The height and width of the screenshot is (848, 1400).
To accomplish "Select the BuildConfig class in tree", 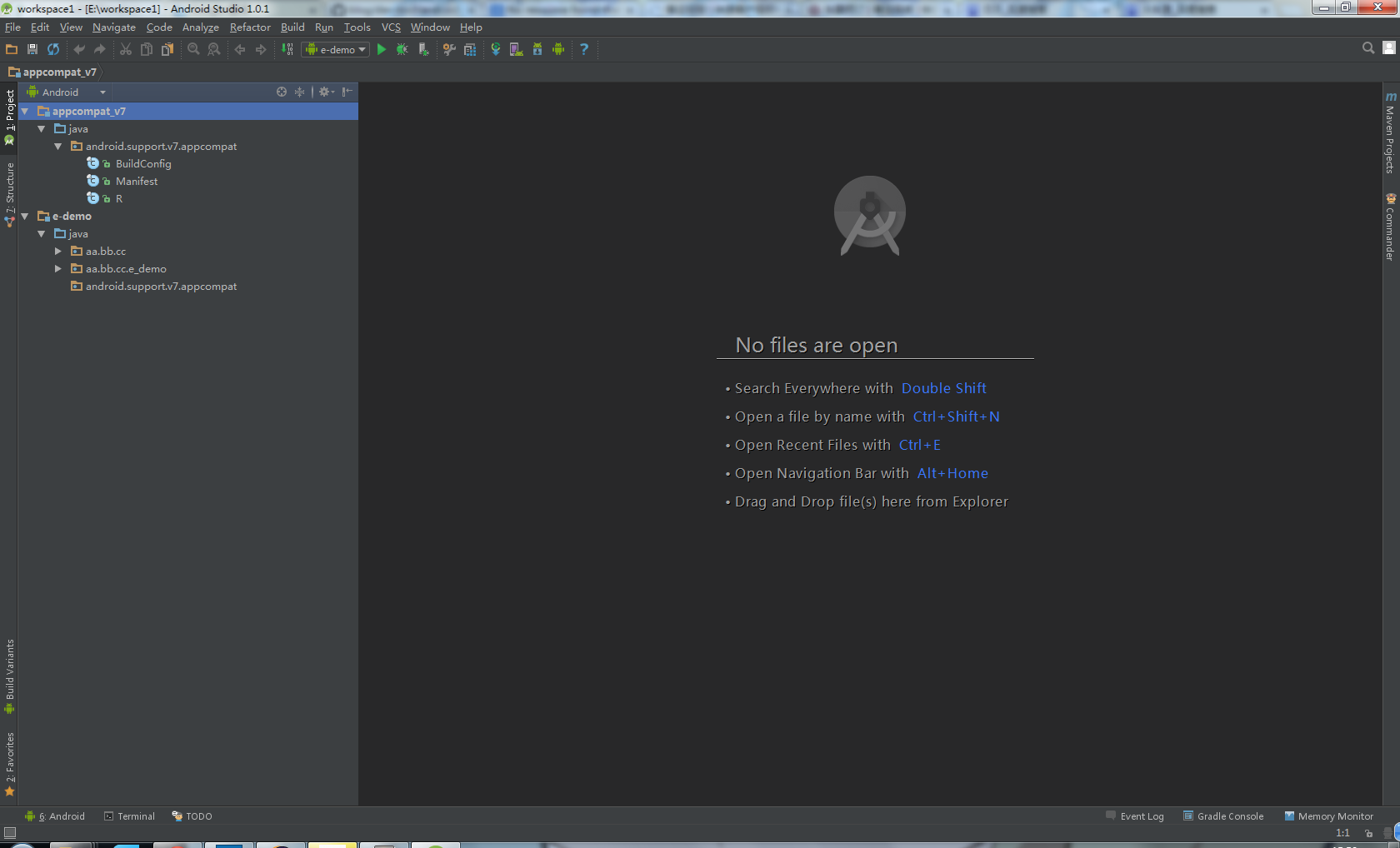I will coord(143,164).
